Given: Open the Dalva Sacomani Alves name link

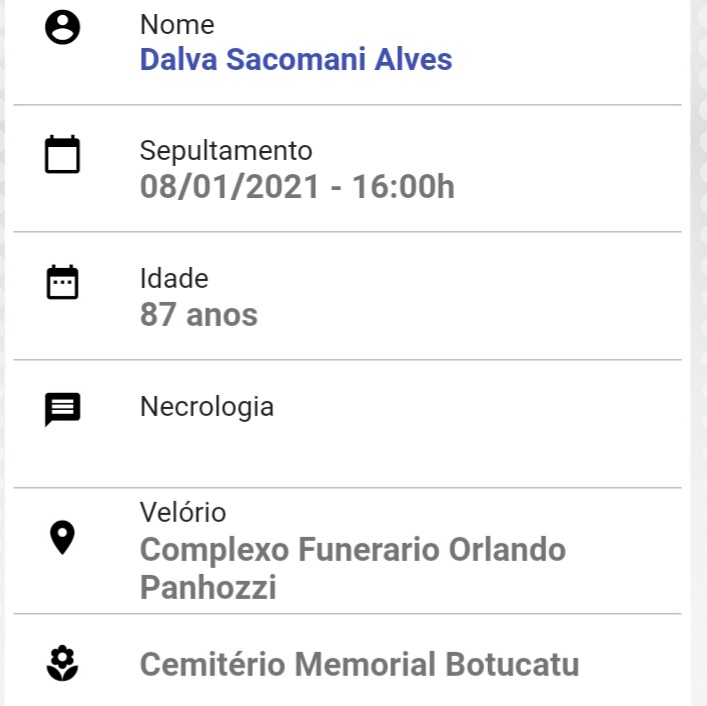Looking at the screenshot, I should 296,59.
